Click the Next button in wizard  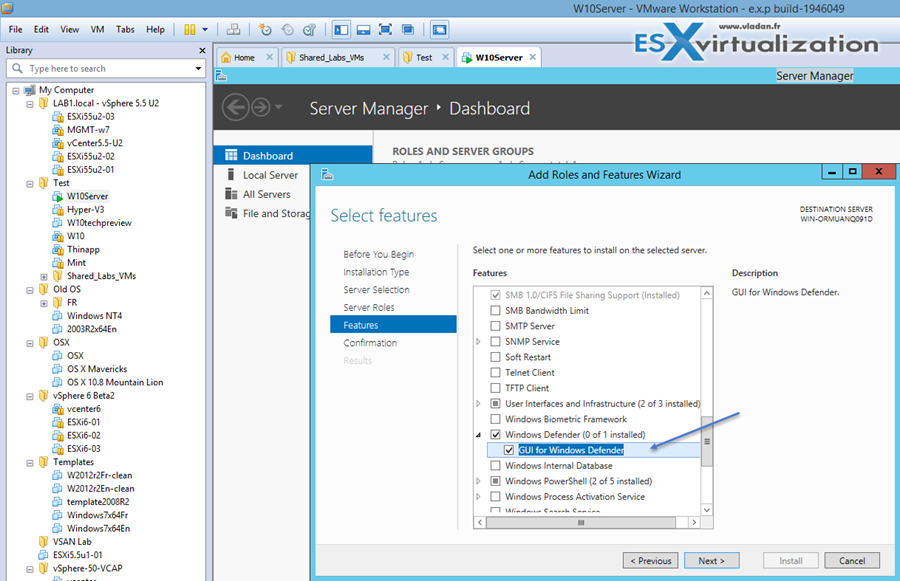(711, 560)
